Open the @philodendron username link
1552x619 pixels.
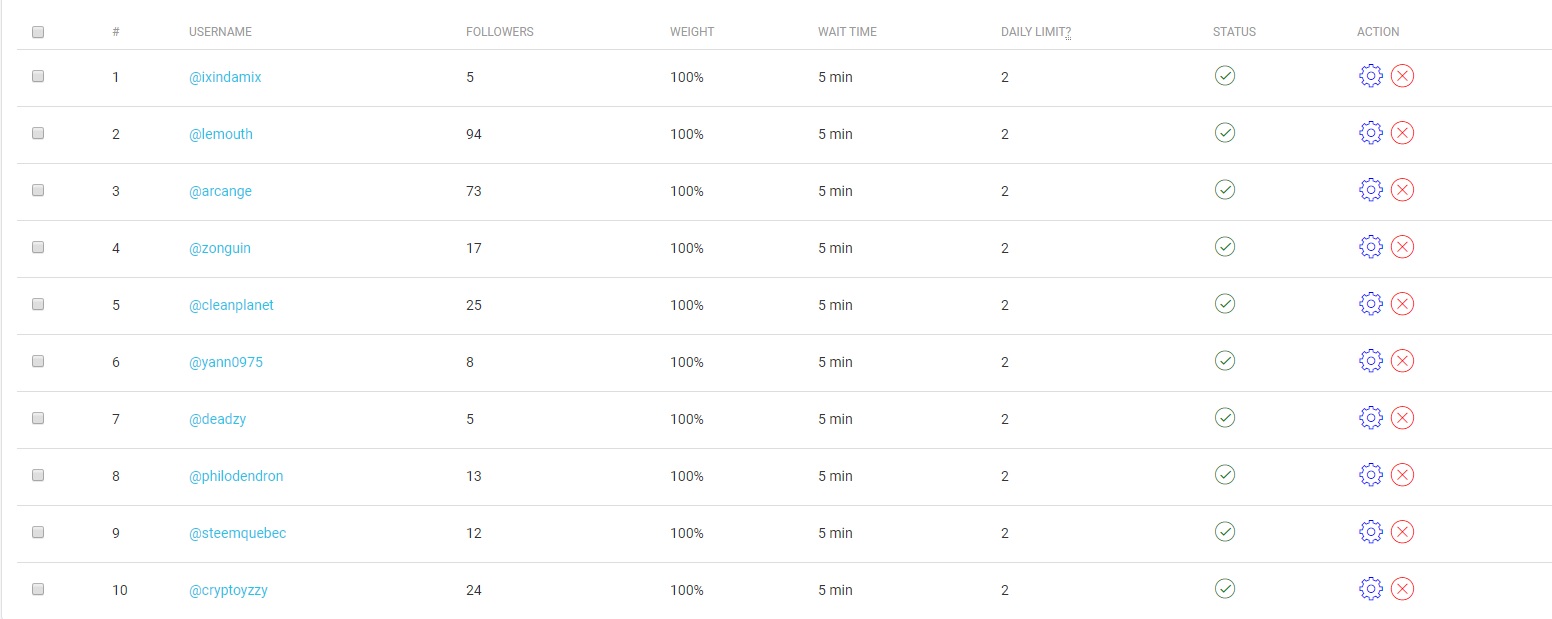[236, 476]
